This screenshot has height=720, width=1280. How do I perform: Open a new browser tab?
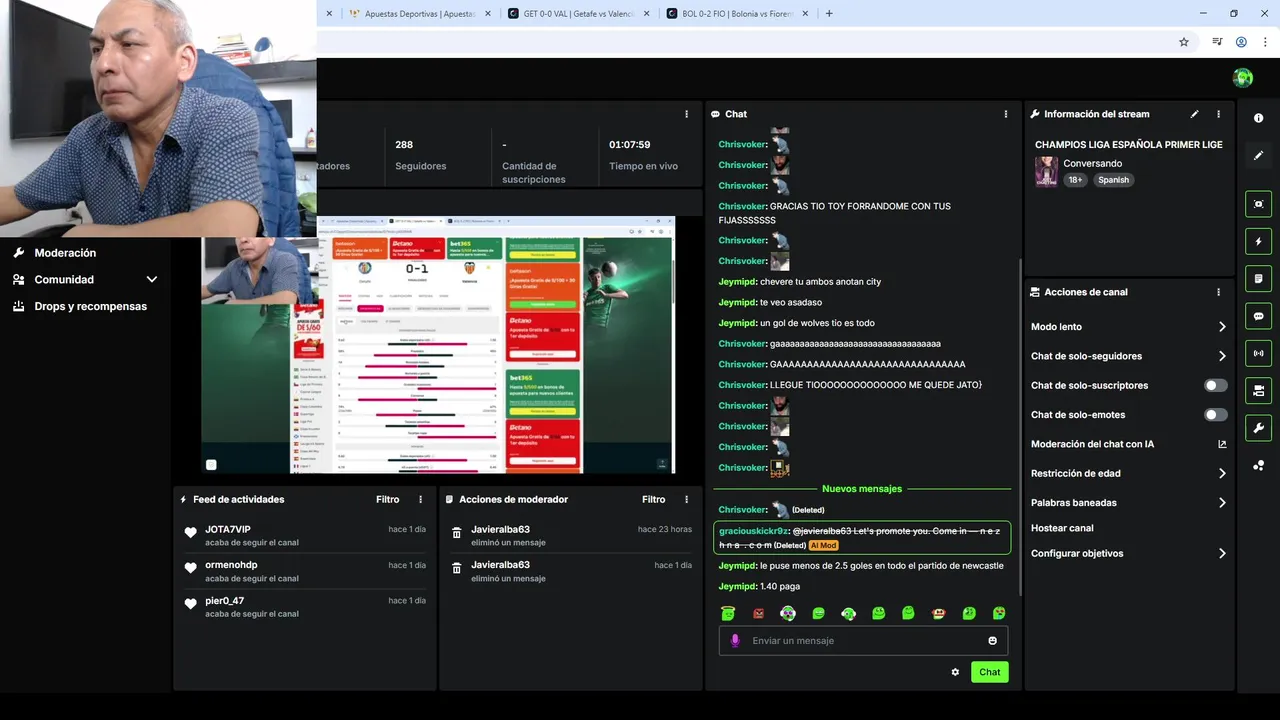829,14
